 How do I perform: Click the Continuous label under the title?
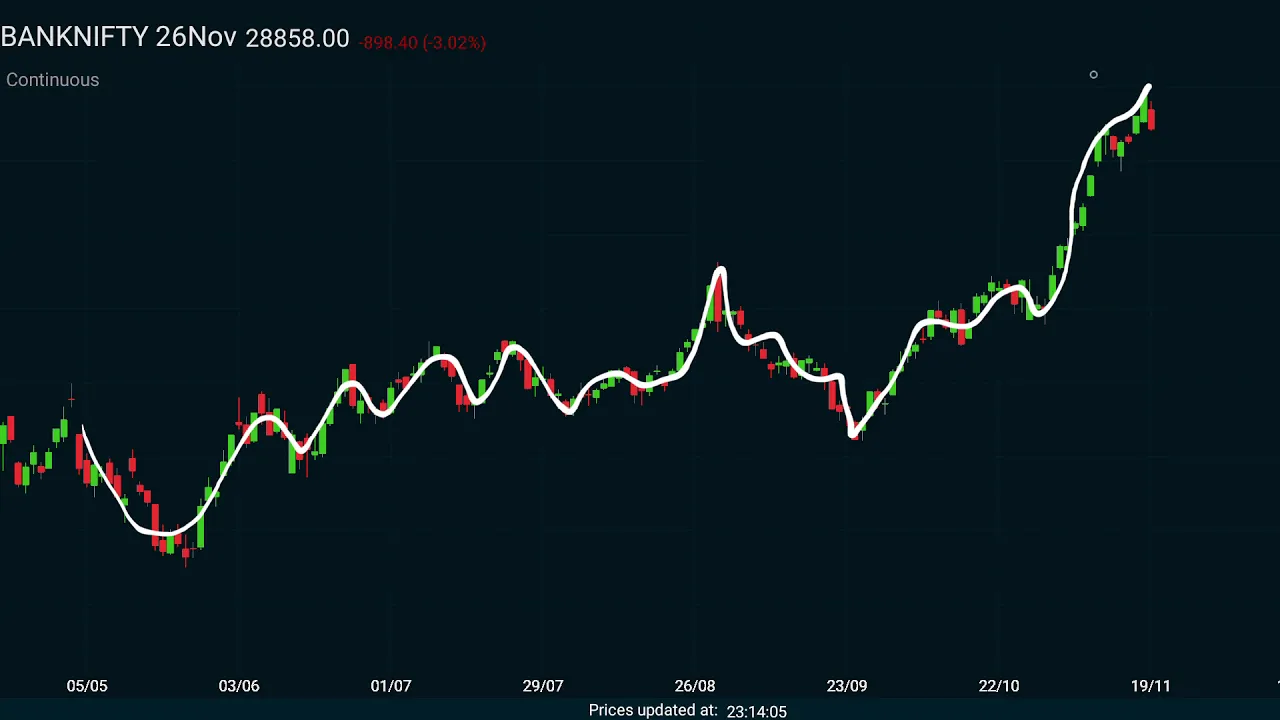point(53,80)
